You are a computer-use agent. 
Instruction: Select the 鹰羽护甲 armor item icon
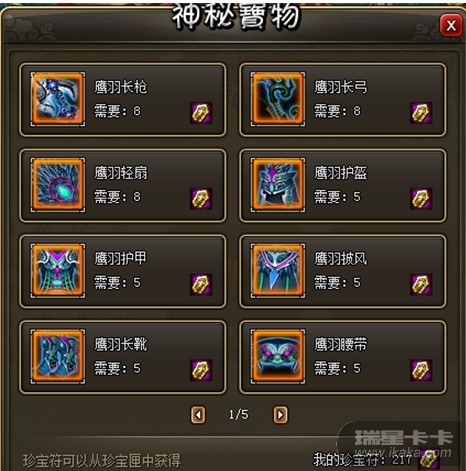pyautogui.click(x=58, y=271)
